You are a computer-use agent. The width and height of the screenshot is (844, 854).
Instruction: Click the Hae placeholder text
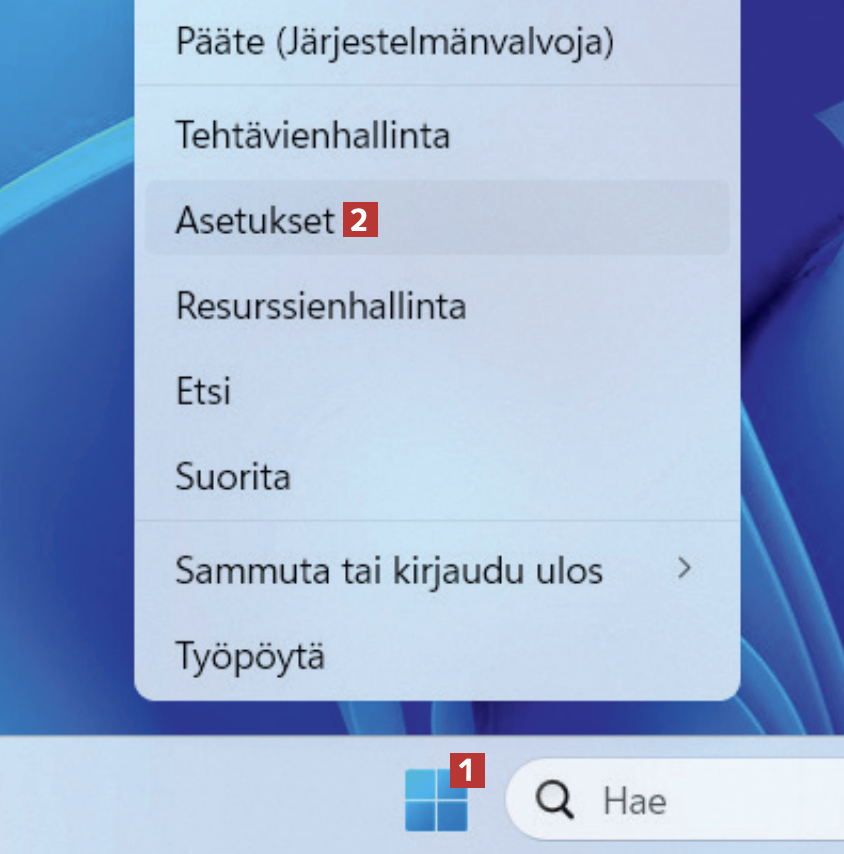click(x=634, y=801)
